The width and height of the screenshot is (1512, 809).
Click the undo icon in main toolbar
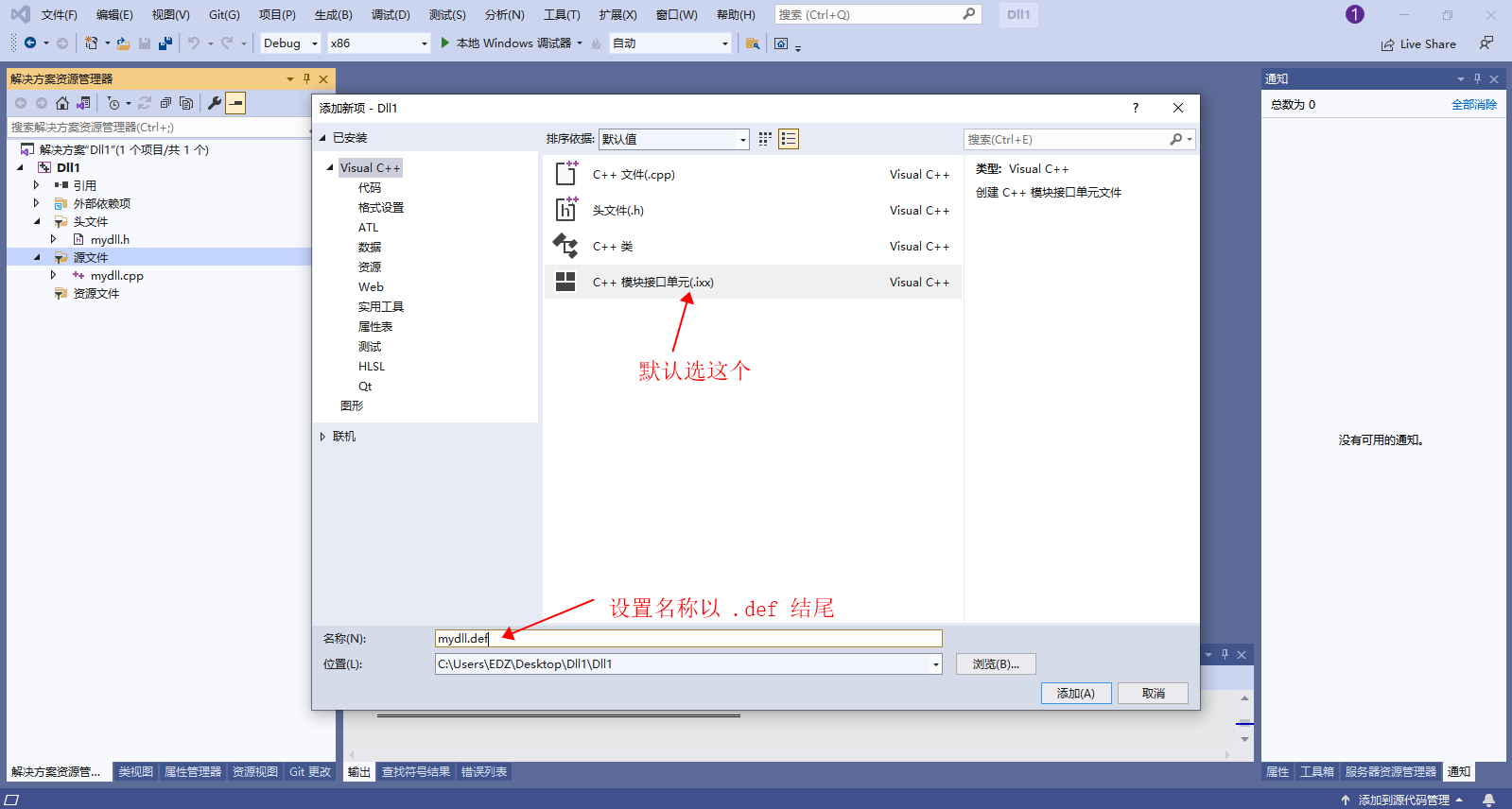point(193,43)
